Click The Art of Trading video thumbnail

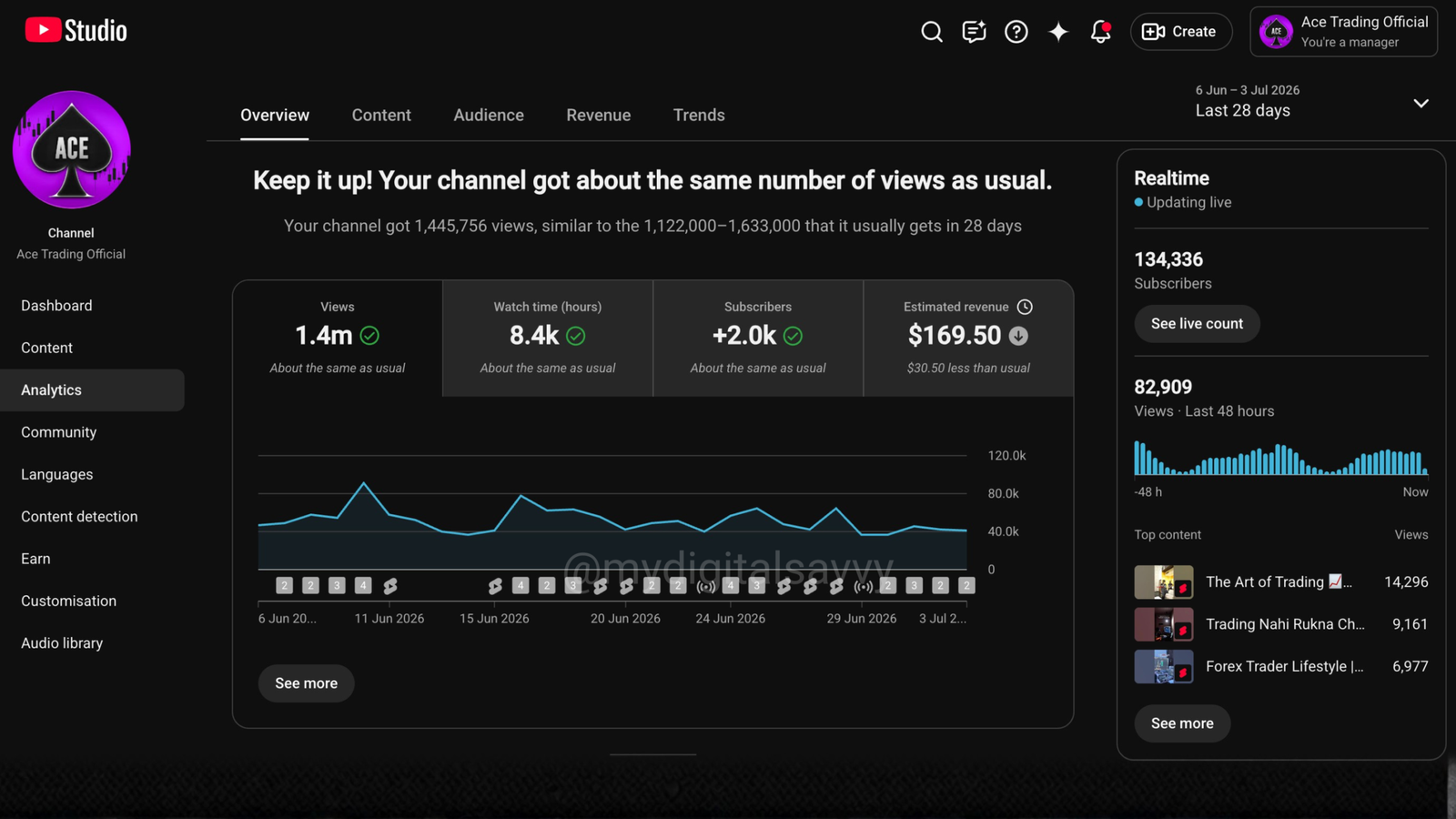pos(1164,582)
